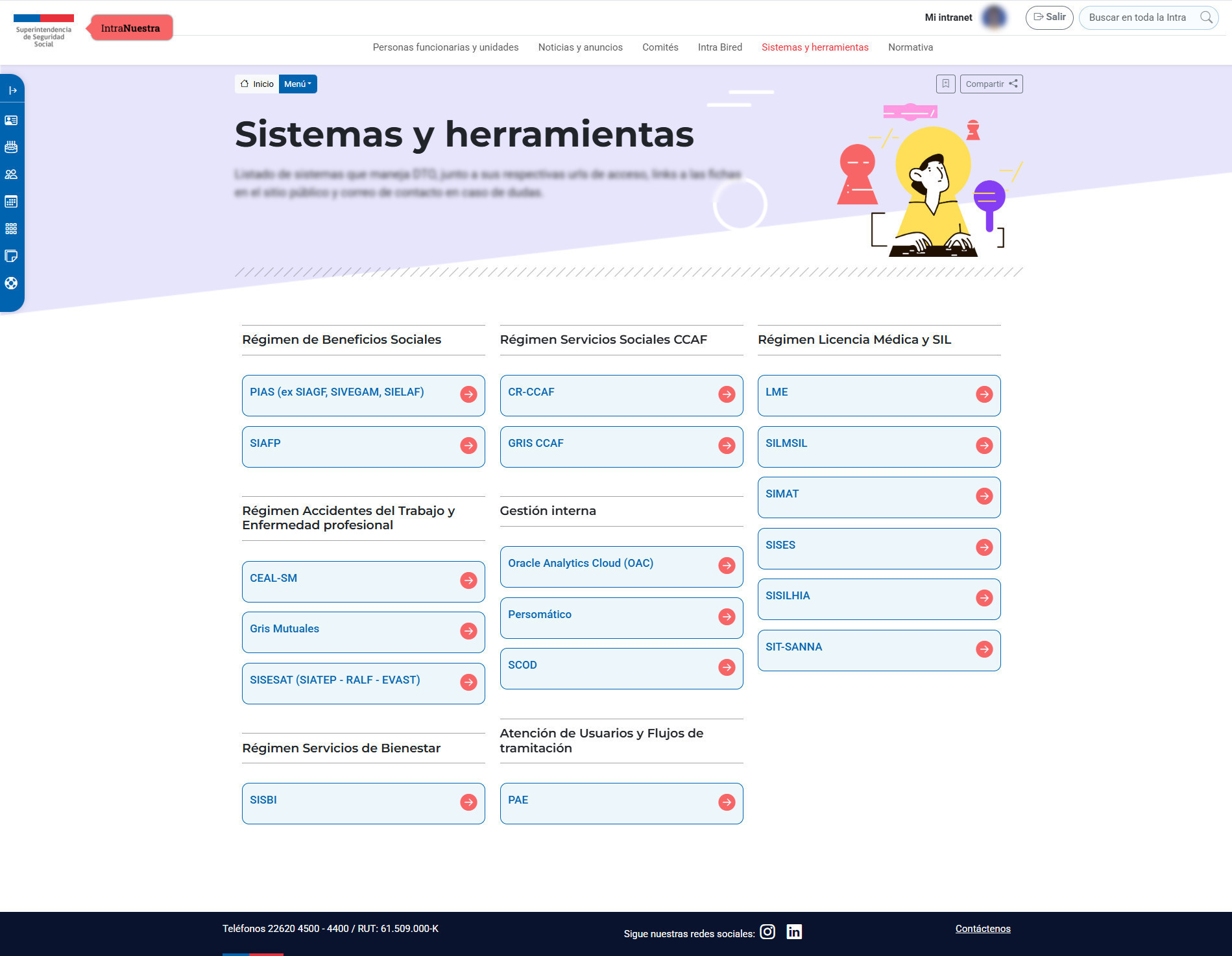Go to Noticias y anuncios menu
Viewport: 1232px width, 956px height.
[580, 47]
